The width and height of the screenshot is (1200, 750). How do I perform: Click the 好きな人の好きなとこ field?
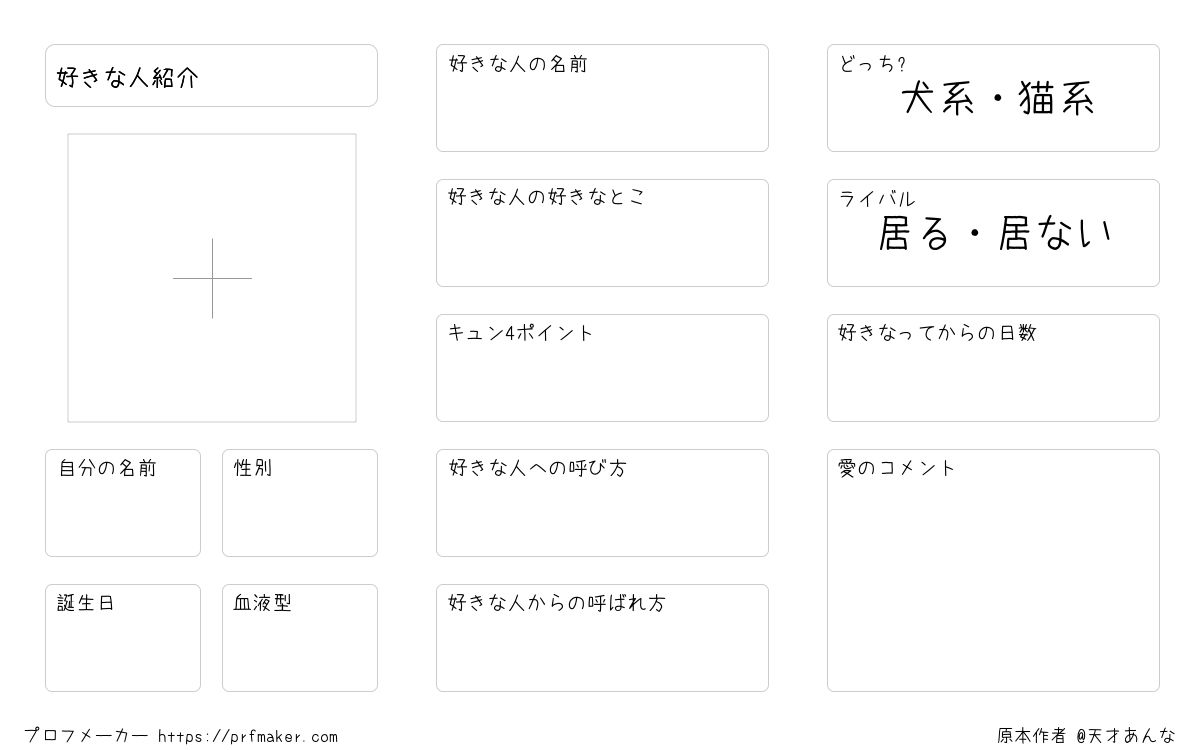[x=602, y=233]
